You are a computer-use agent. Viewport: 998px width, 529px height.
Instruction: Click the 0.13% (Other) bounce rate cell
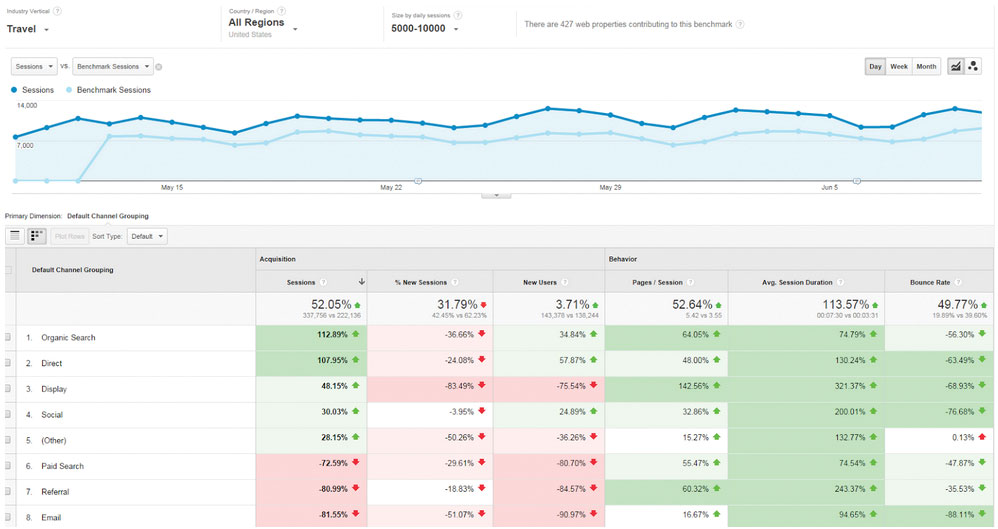click(939, 440)
